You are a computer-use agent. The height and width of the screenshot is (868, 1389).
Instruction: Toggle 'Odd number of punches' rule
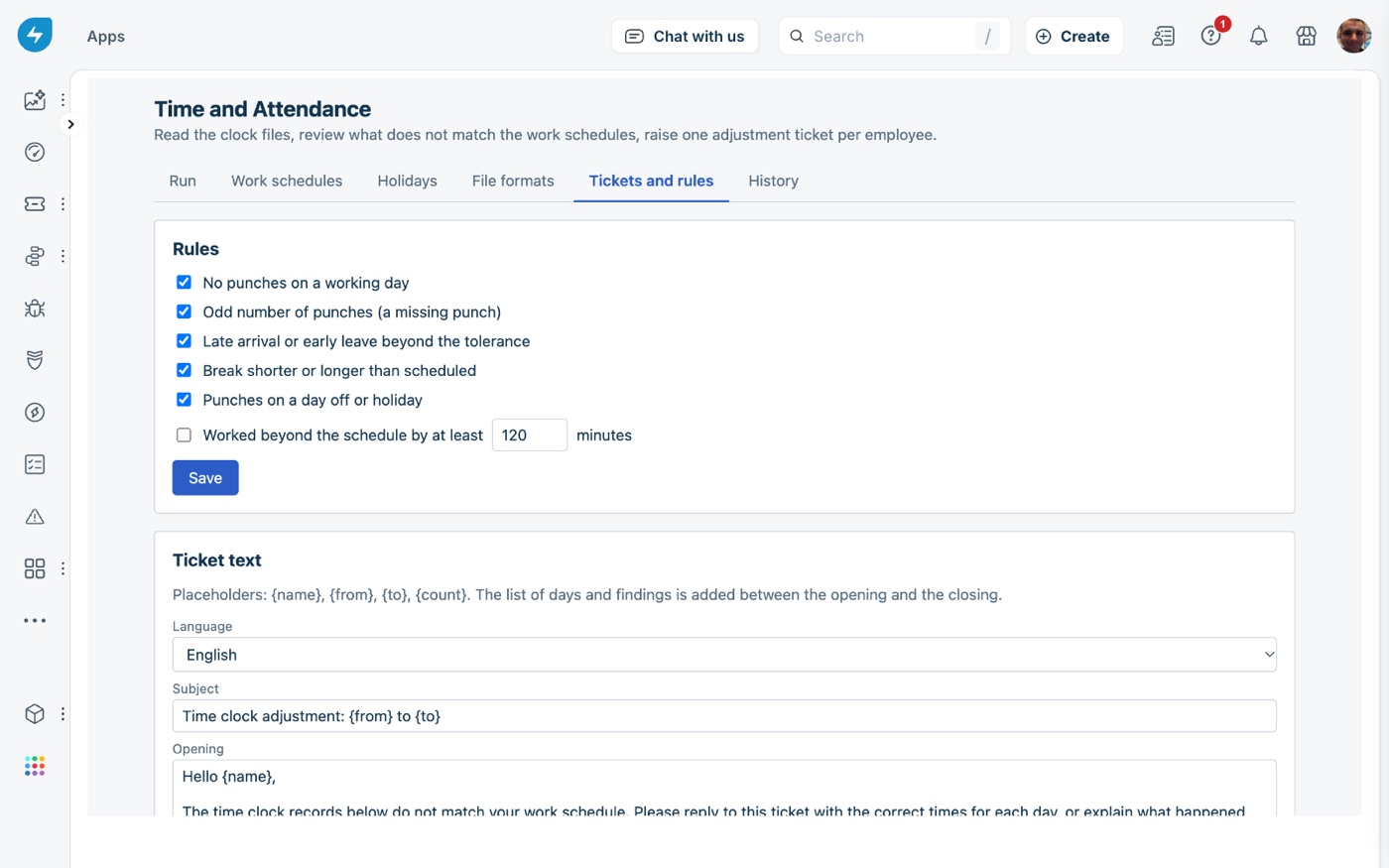coord(184,311)
